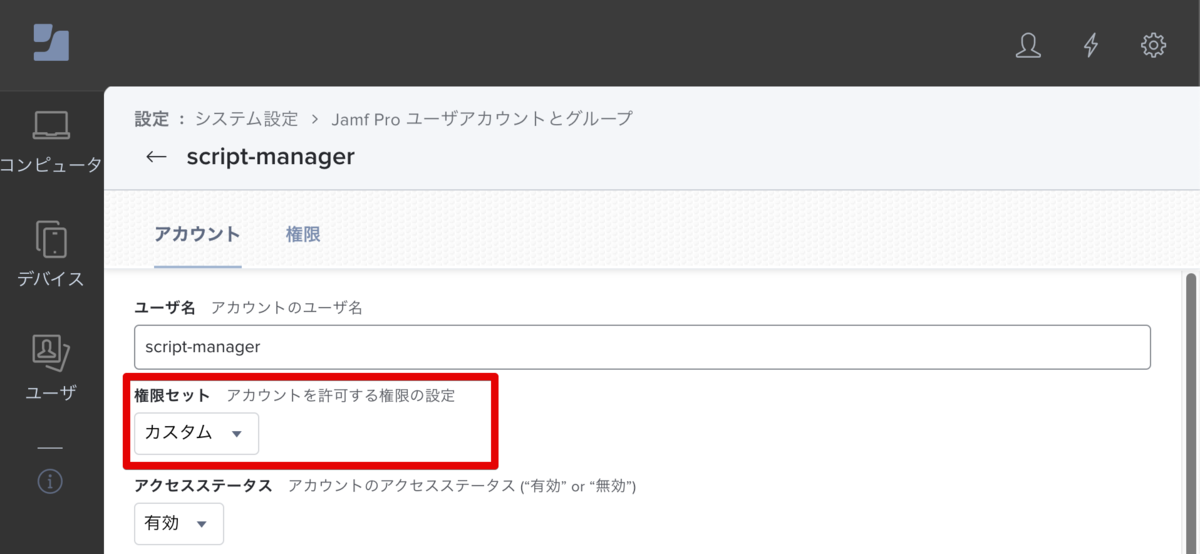The image size is (1200, 554).
Task: Open the lightning bolt notifications icon
Action: 1091,45
